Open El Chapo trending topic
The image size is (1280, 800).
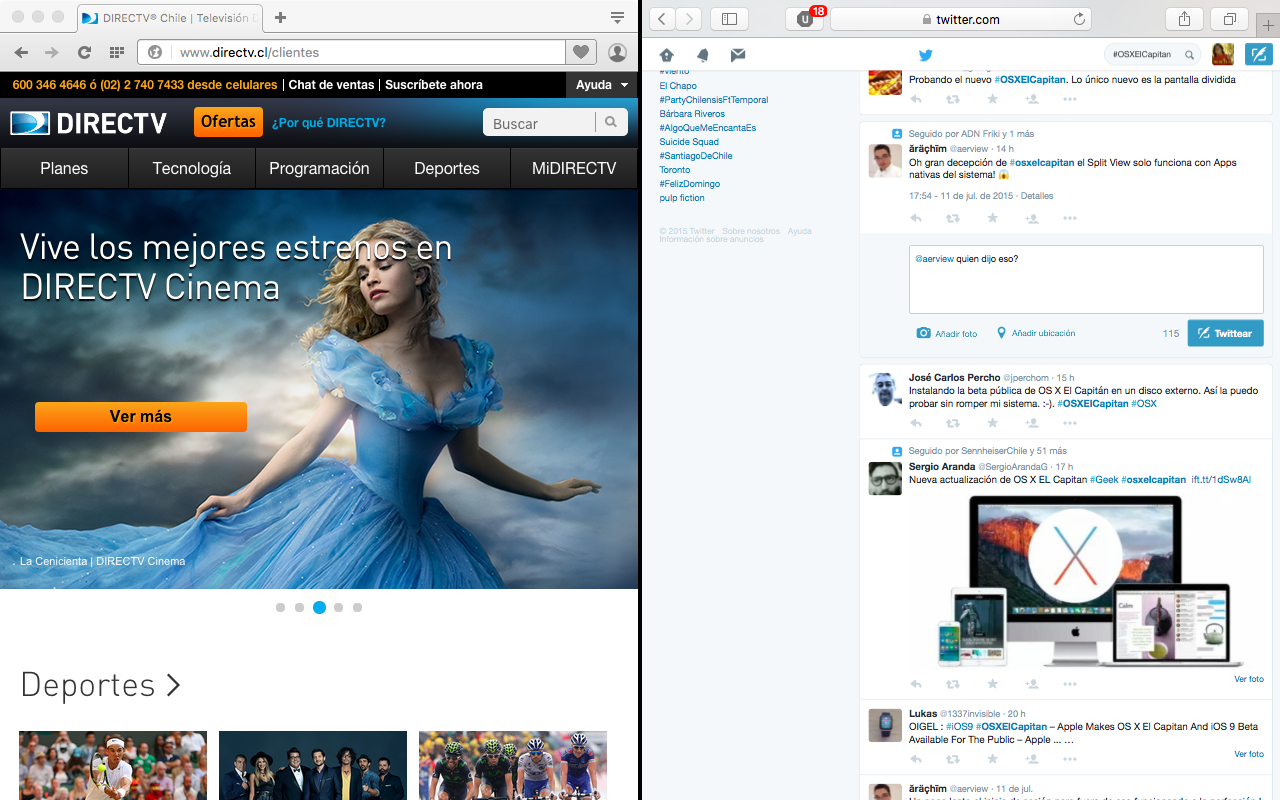pos(678,86)
